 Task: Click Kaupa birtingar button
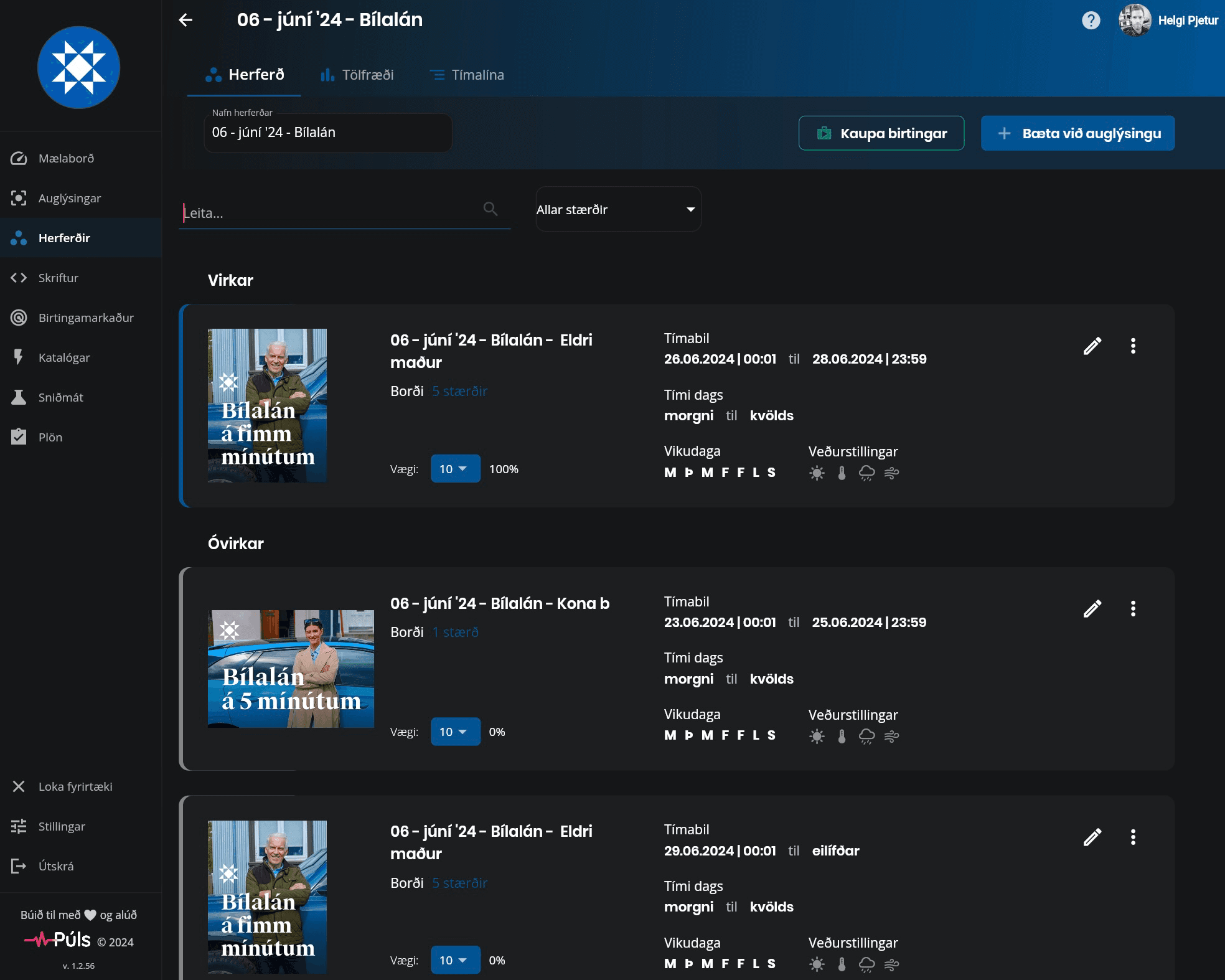pyautogui.click(x=881, y=133)
